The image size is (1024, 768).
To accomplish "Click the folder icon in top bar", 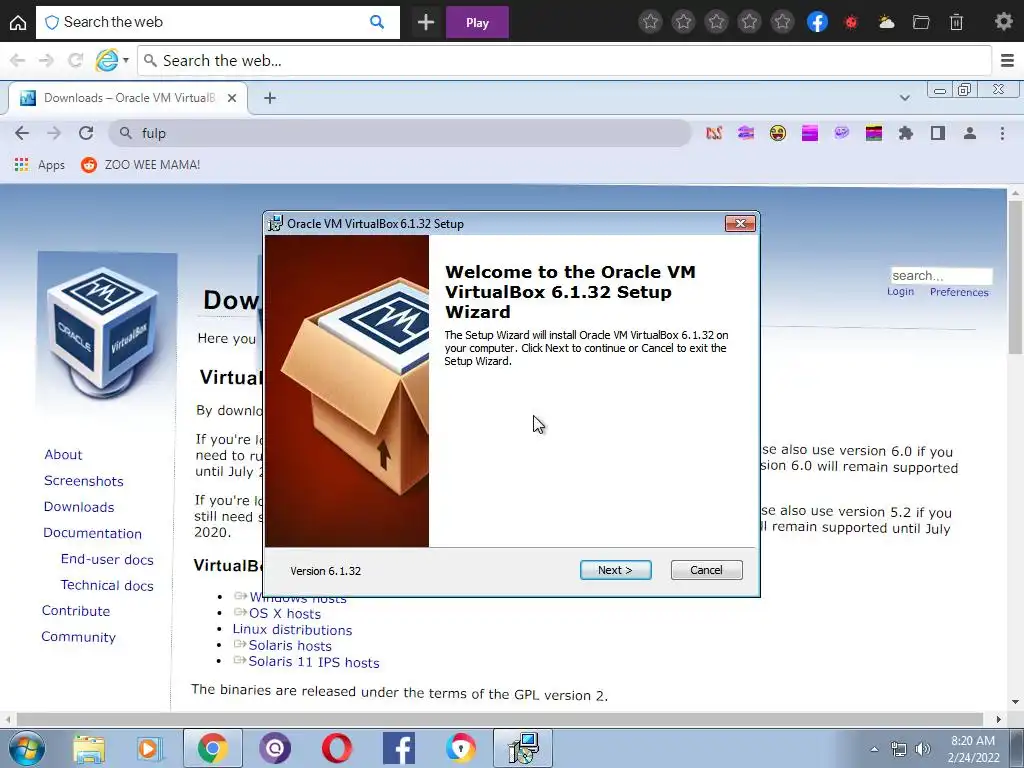I will (921, 22).
